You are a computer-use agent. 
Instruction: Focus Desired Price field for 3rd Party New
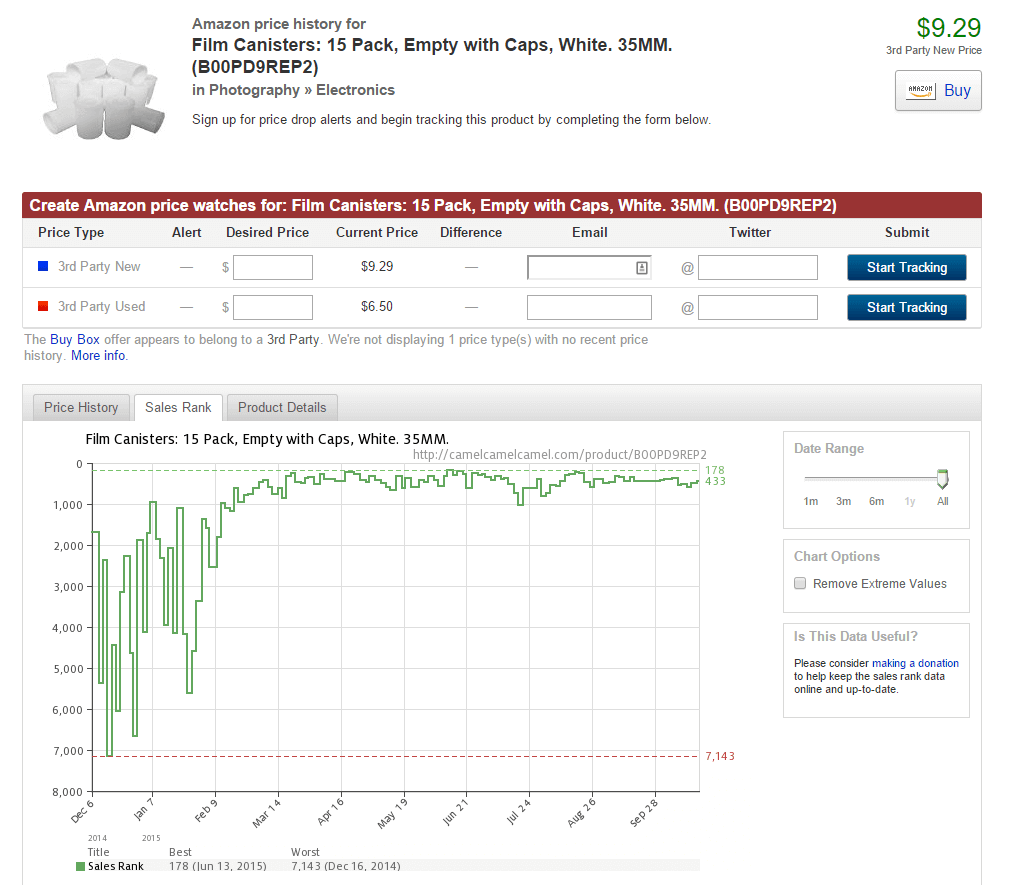273,267
